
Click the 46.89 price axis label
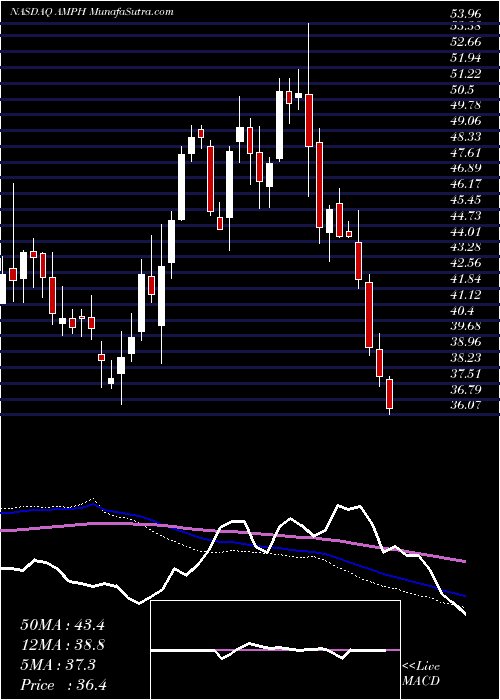tap(466, 168)
